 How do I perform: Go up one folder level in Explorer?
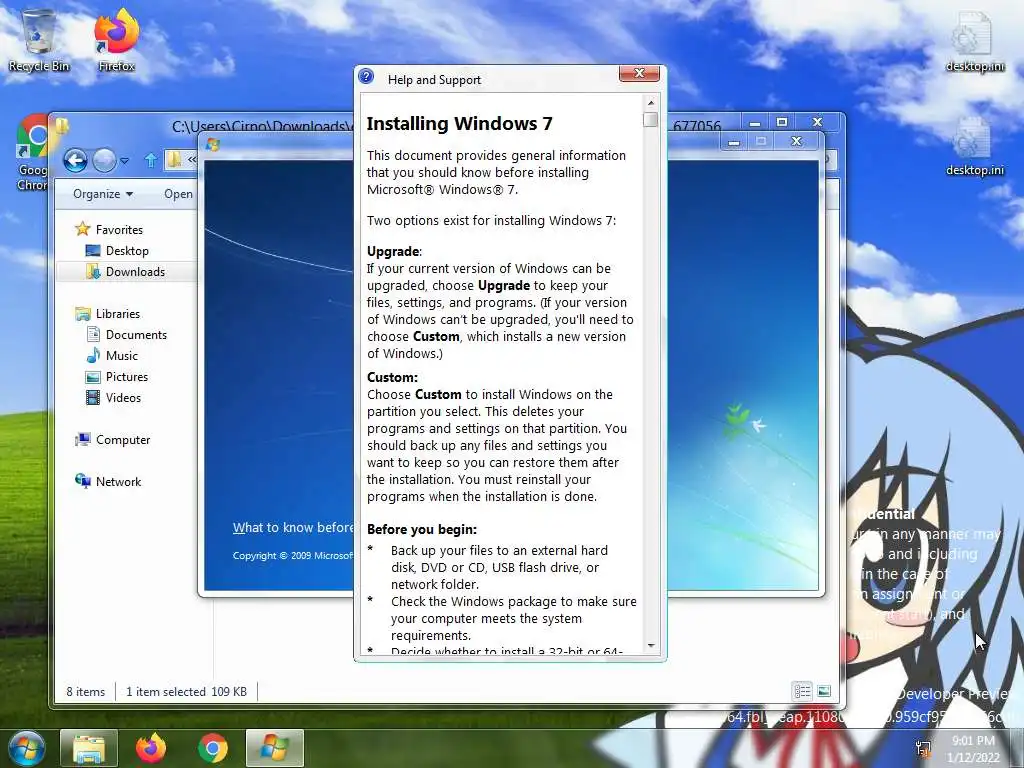coord(151,160)
